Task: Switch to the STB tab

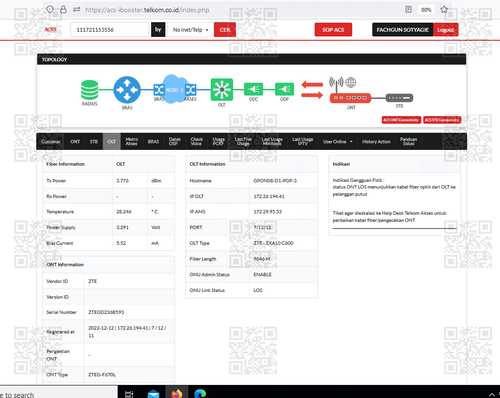Action: (94, 141)
